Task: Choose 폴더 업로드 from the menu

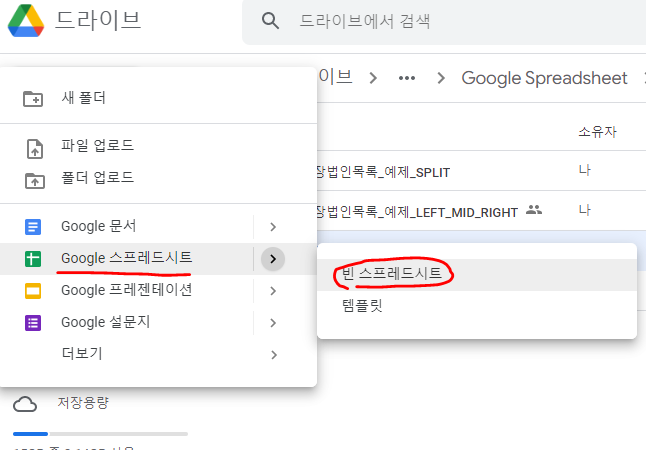Action: point(158,178)
